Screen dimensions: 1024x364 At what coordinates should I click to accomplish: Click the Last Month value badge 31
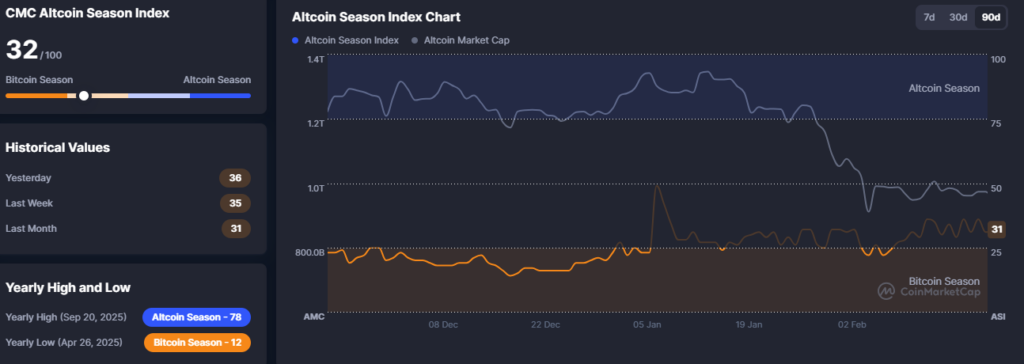click(x=235, y=229)
